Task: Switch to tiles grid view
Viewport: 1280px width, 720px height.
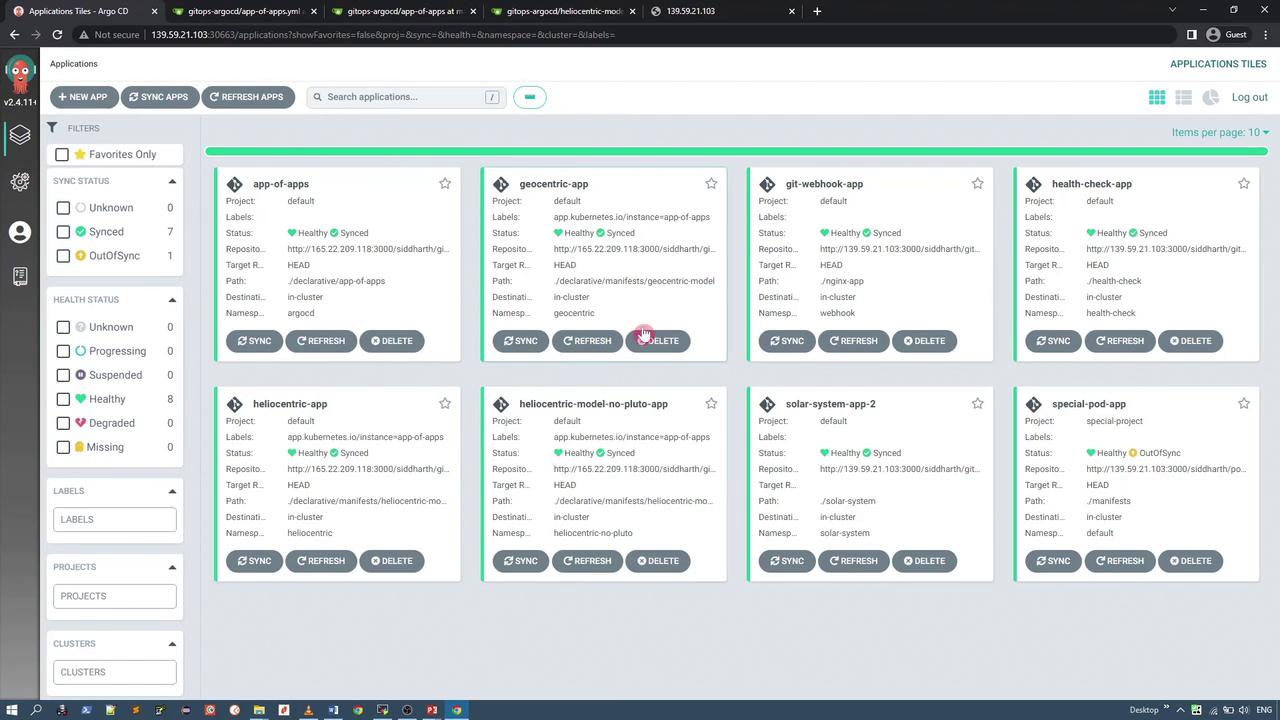Action: tap(1157, 97)
